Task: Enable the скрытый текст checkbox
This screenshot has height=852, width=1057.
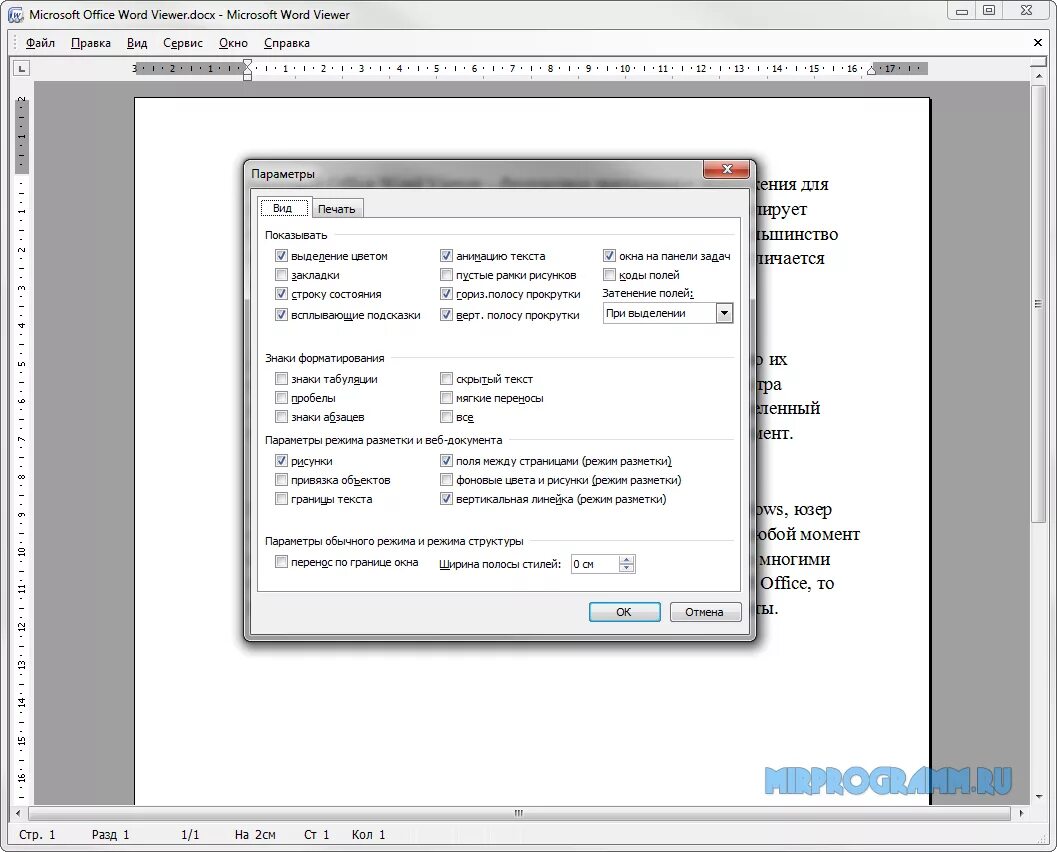Action: [x=446, y=378]
